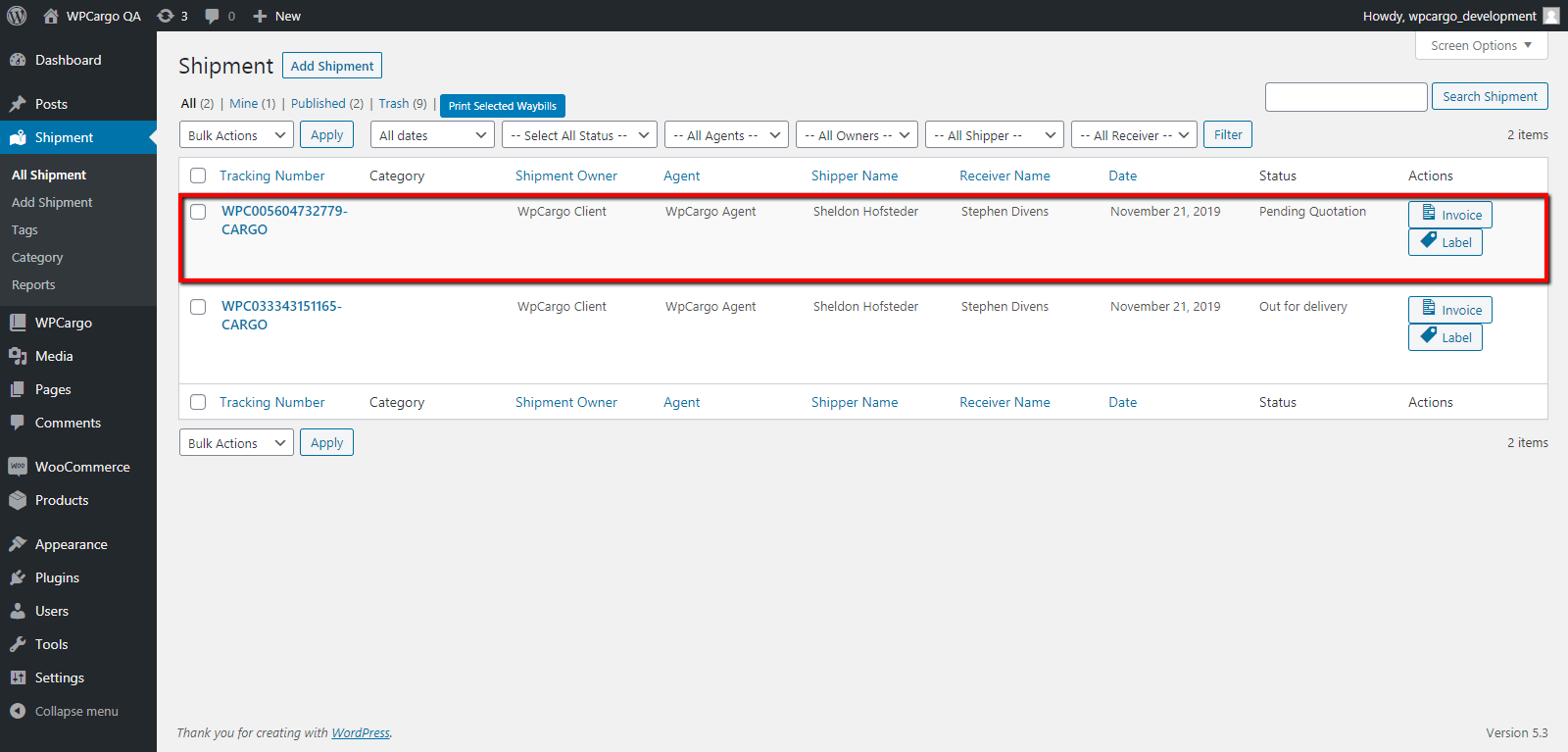Image resolution: width=1568 pixels, height=752 pixels.
Task: Click the WPCargo icon in sidebar
Action: tap(18, 323)
